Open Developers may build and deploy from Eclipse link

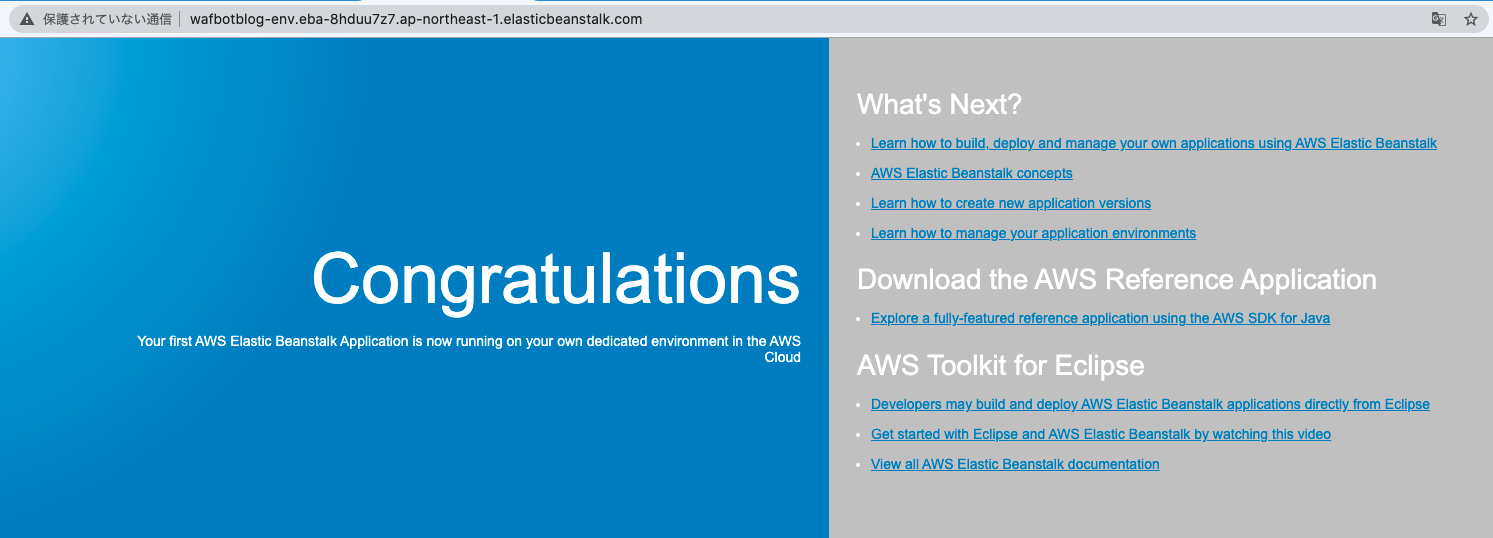pos(1150,404)
